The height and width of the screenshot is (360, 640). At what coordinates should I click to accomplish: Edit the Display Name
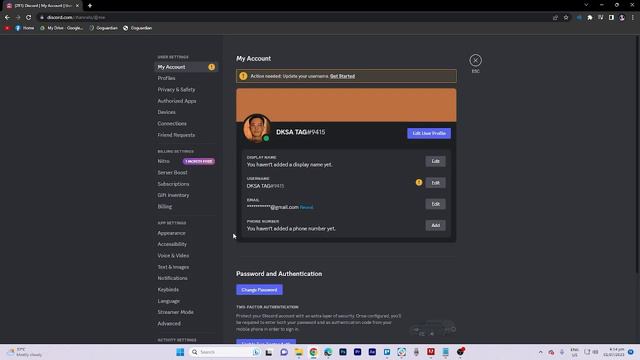tap(436, 161)
